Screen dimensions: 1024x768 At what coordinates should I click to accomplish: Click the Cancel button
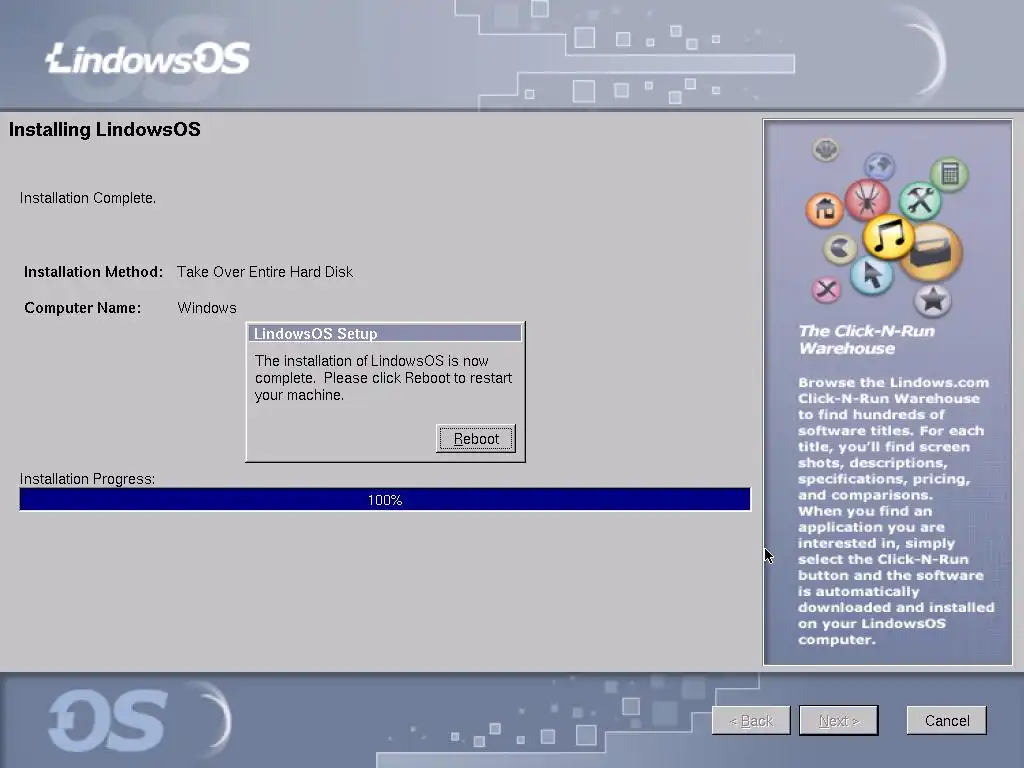pyautogui.click(x=946, y=720)
